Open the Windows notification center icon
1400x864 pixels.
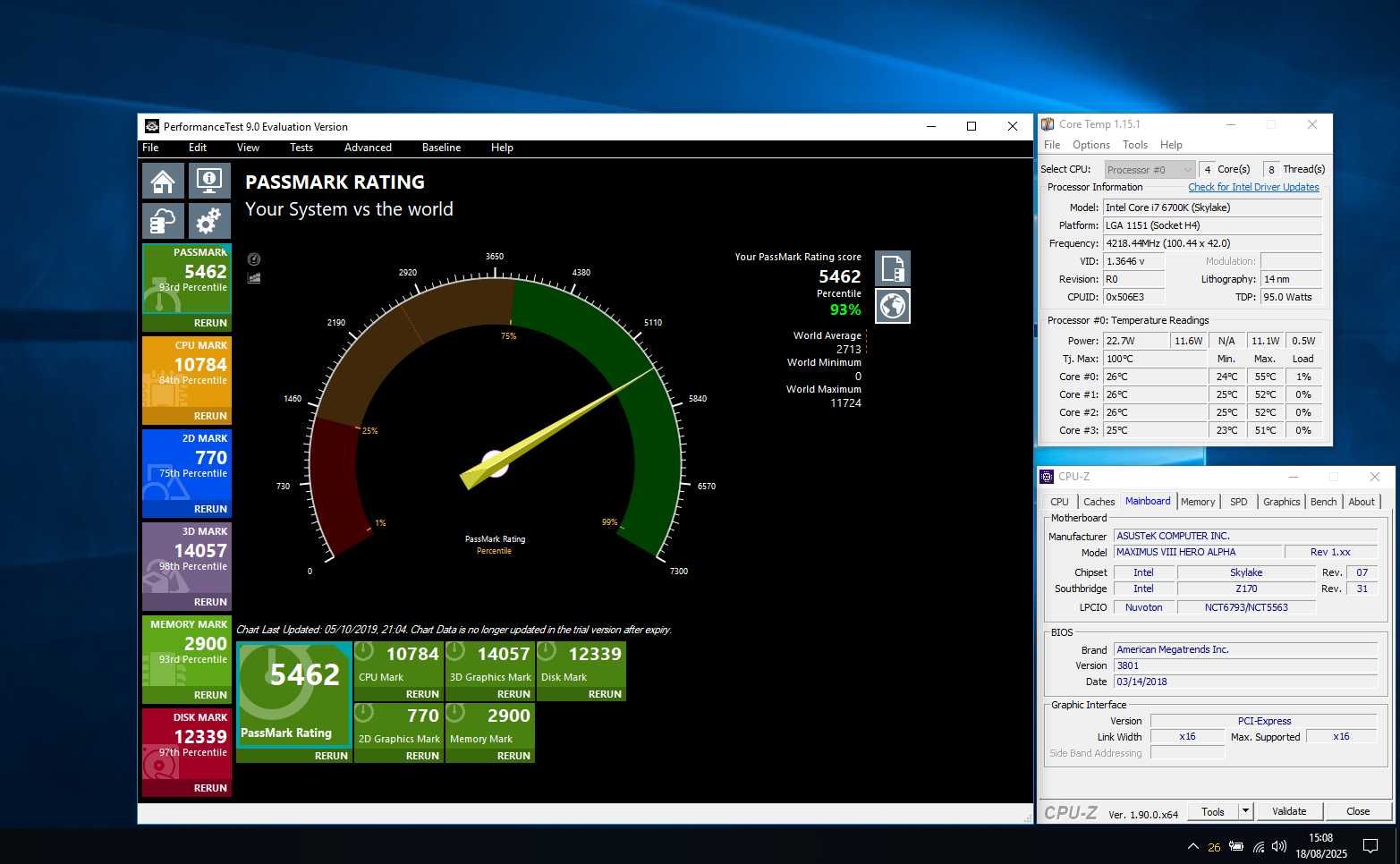1370,846
